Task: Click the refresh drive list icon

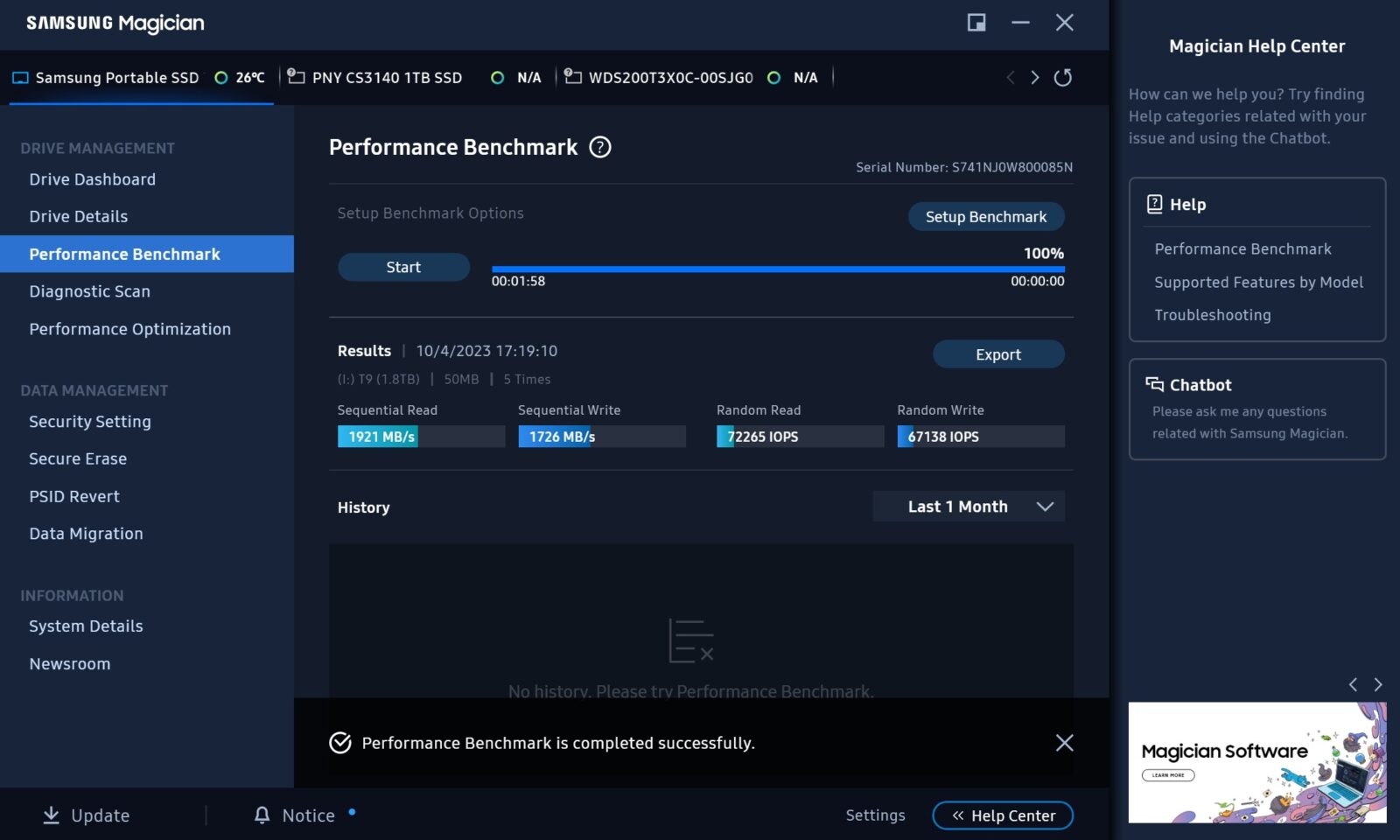Action: point(1062,78)
